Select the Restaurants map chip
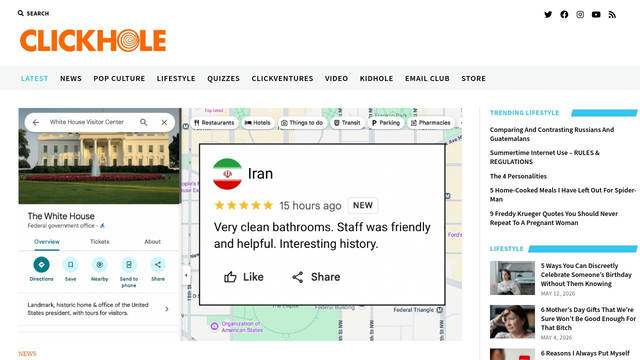 click(x=214, y=123)
